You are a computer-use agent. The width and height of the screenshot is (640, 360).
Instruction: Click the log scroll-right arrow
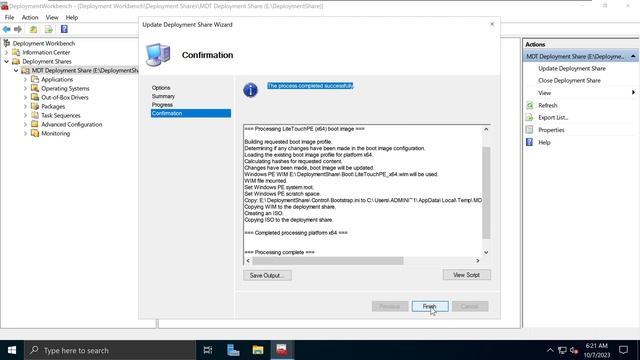tap(478, 260)
